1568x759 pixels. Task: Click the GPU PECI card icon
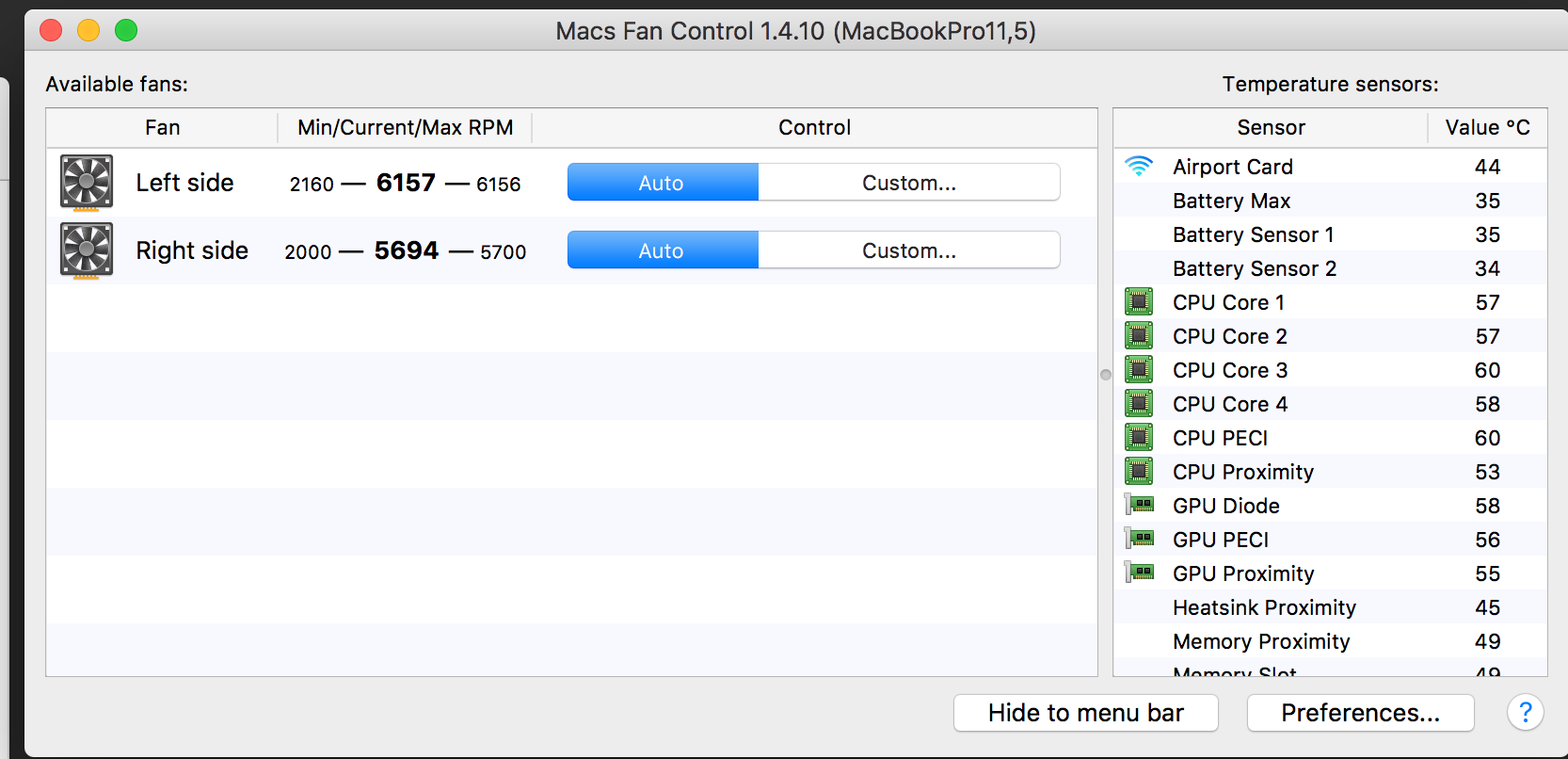[1140, 540]
